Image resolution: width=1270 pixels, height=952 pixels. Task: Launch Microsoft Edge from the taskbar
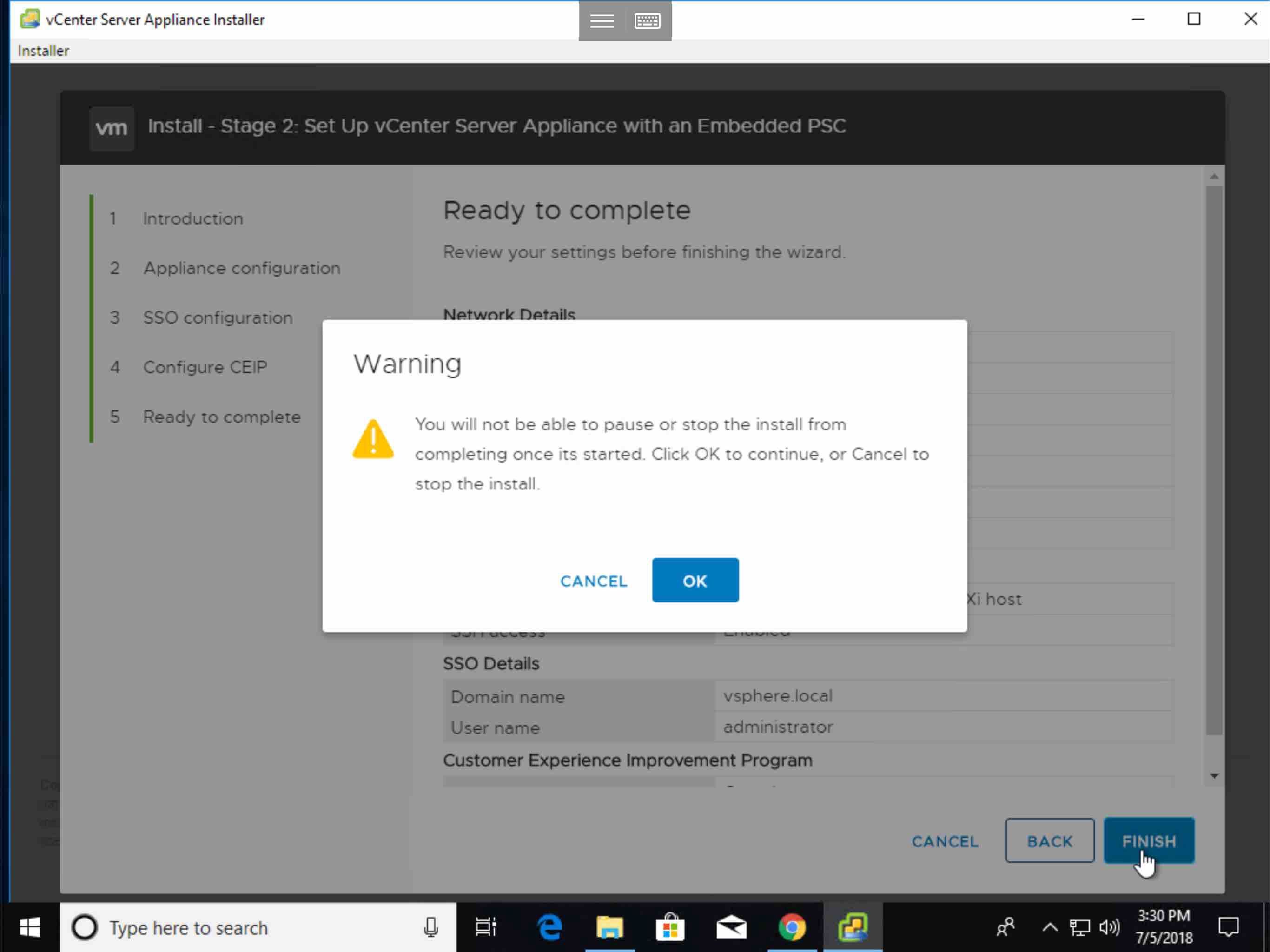point(549,927)
